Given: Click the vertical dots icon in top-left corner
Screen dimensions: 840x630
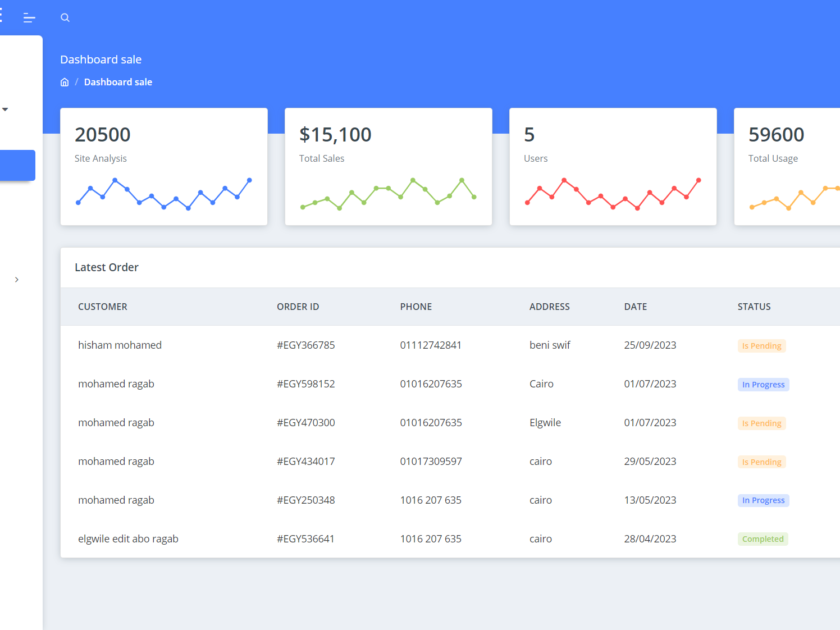Looking at the screenshot, I should coord(1,16).
